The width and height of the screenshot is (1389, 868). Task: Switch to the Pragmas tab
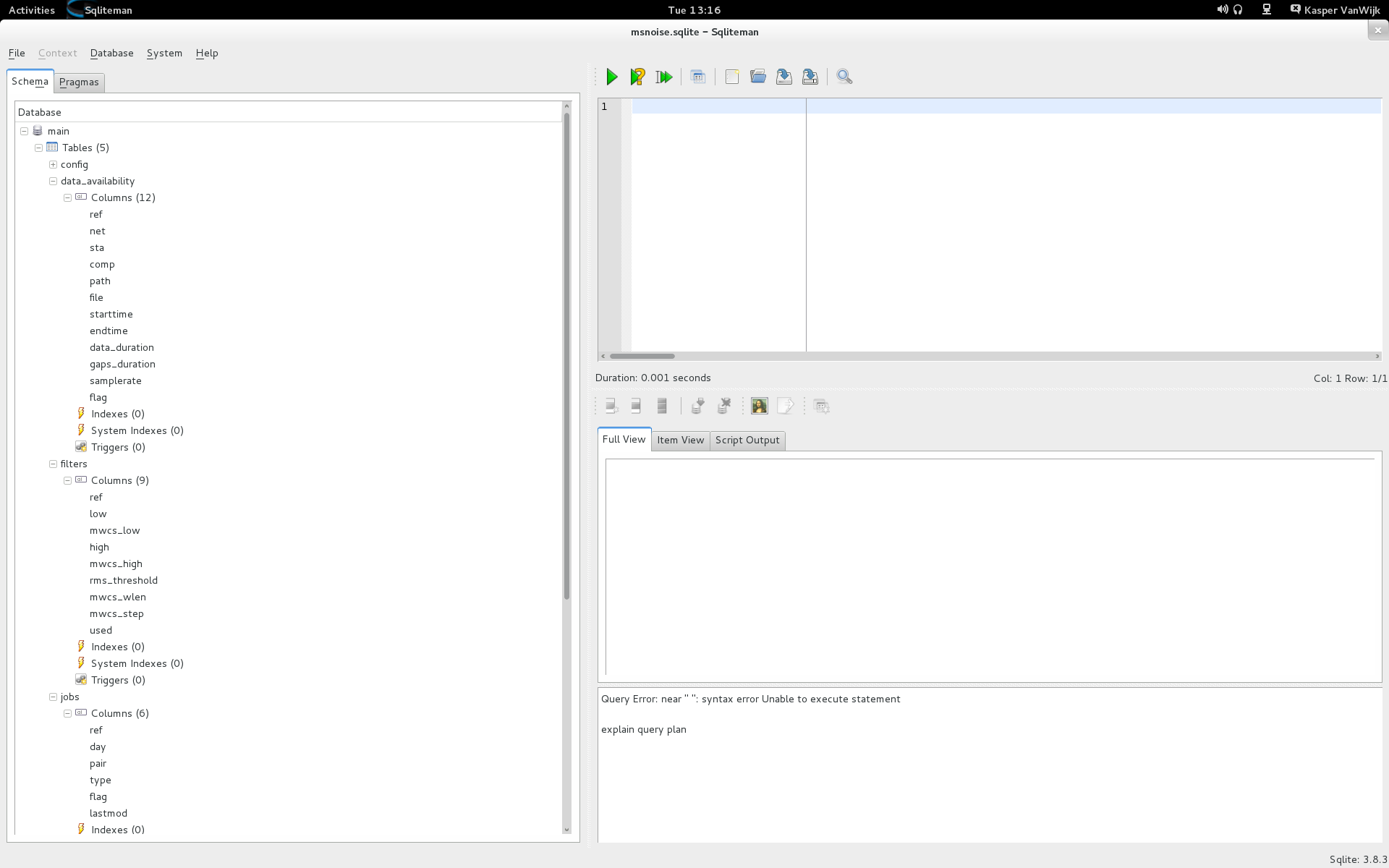tap(79, 82)
